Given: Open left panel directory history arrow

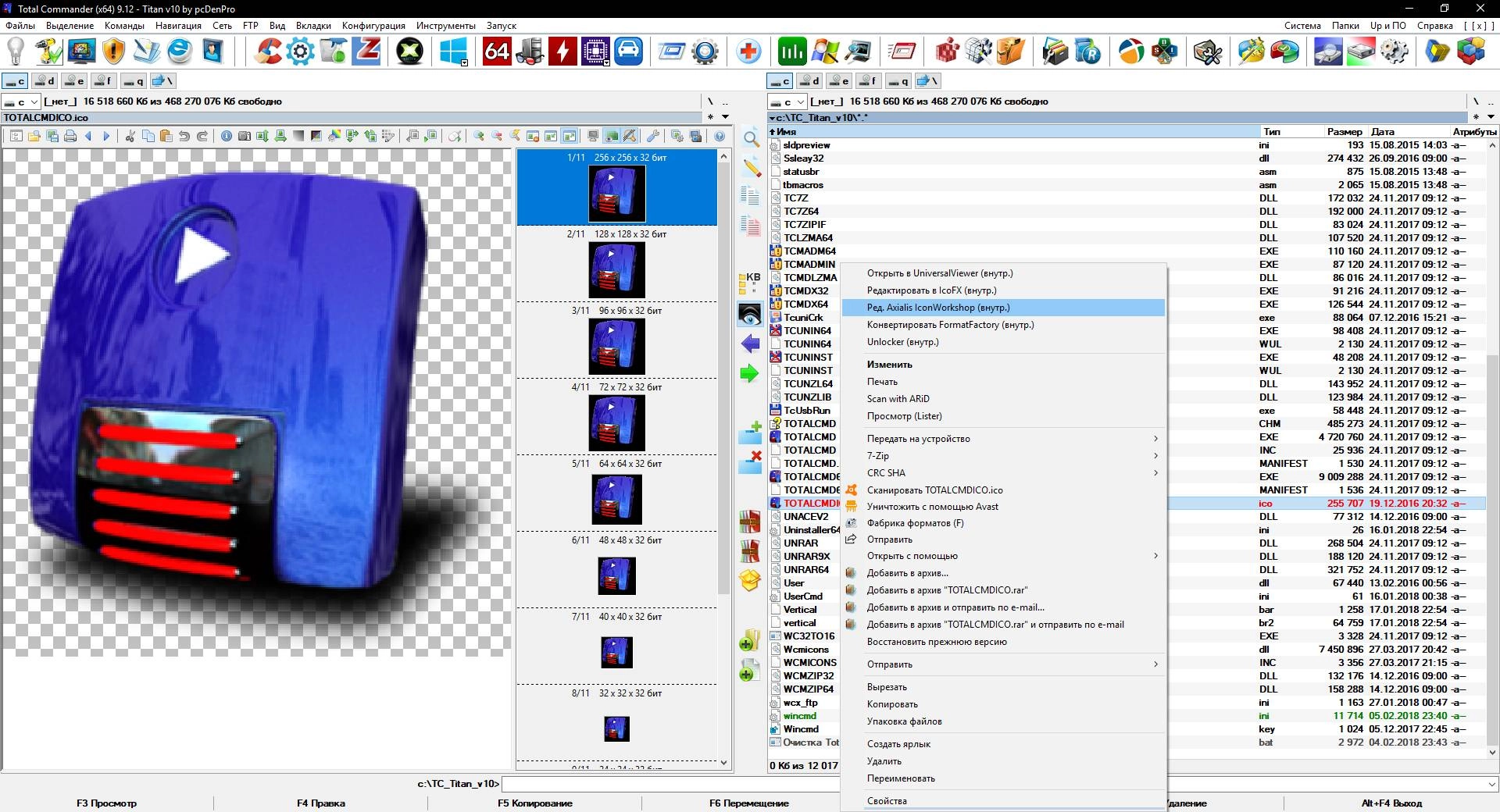Looking at the screenshot, I should pos(725,117).
